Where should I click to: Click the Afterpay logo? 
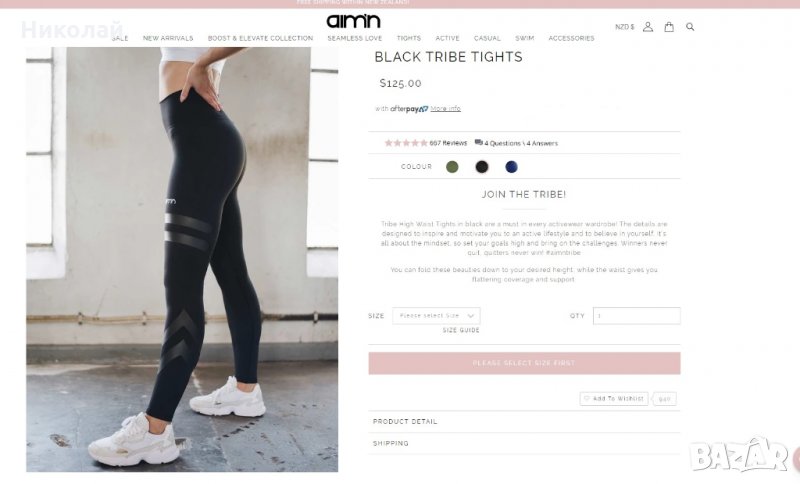click(409, 109)
